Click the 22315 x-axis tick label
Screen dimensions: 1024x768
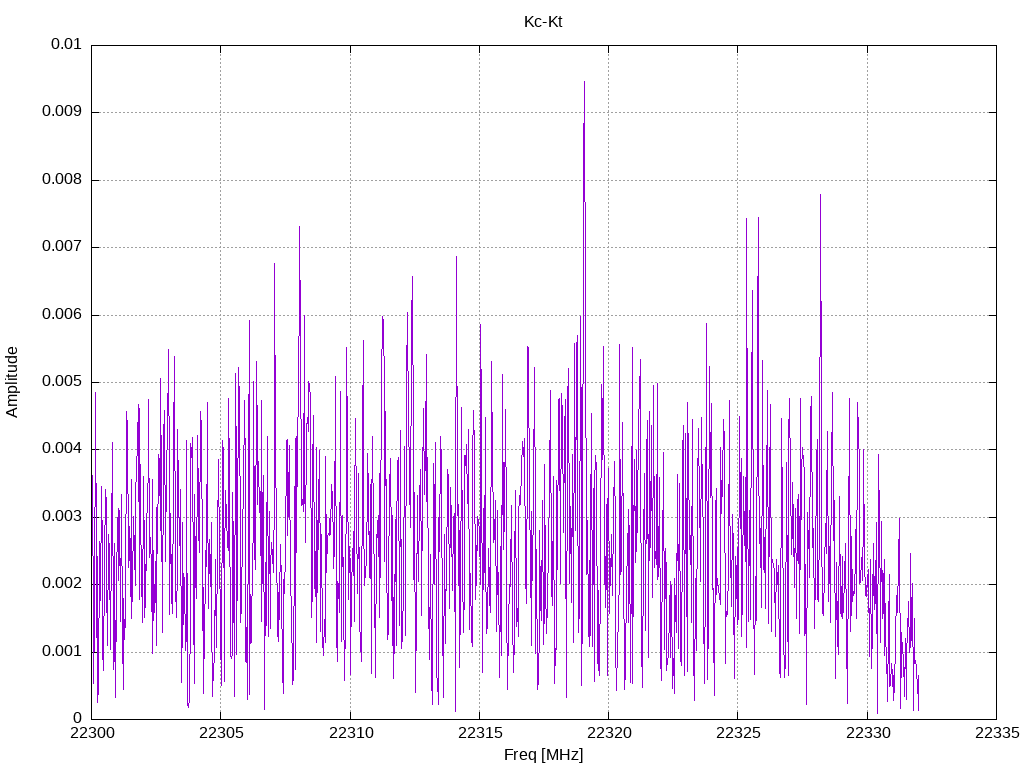pos(480,733)
